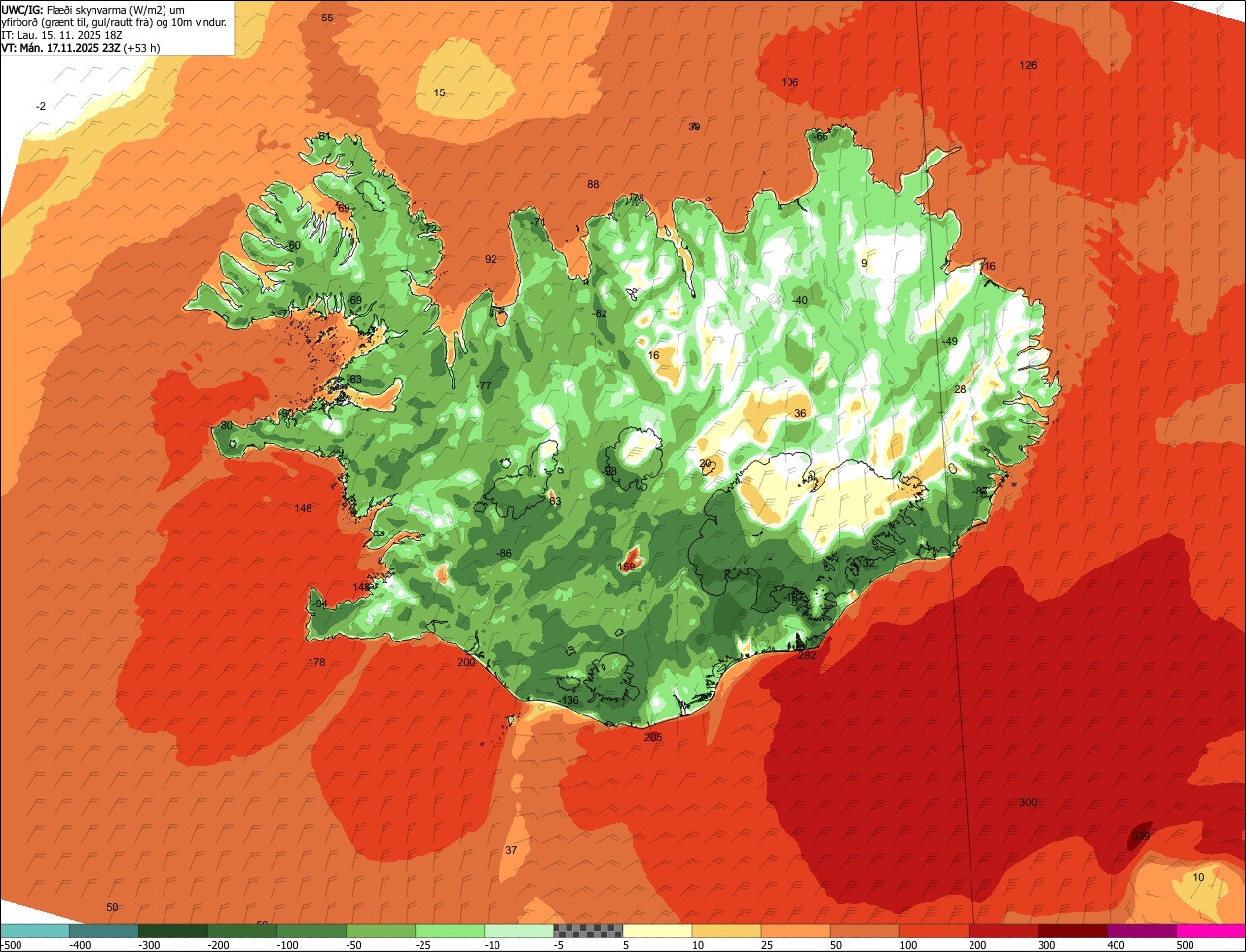Click the value 28 in the eastern fjords
This screenshot has width=1246, height=952.
[960, 390]
